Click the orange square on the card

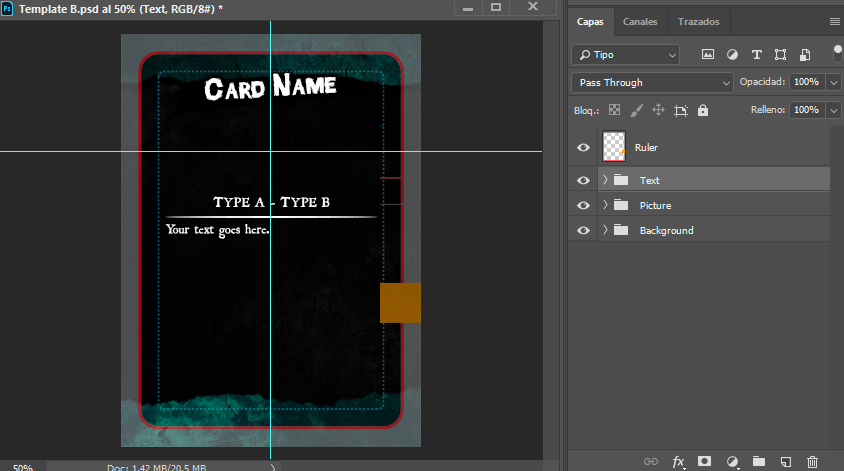tap(400, 303)
